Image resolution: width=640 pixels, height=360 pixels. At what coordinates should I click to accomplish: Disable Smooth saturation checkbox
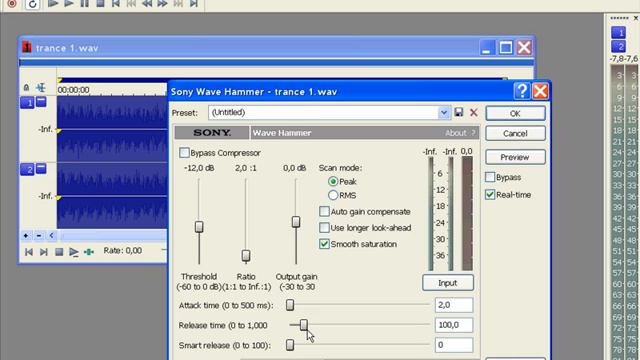pos(324,244)
